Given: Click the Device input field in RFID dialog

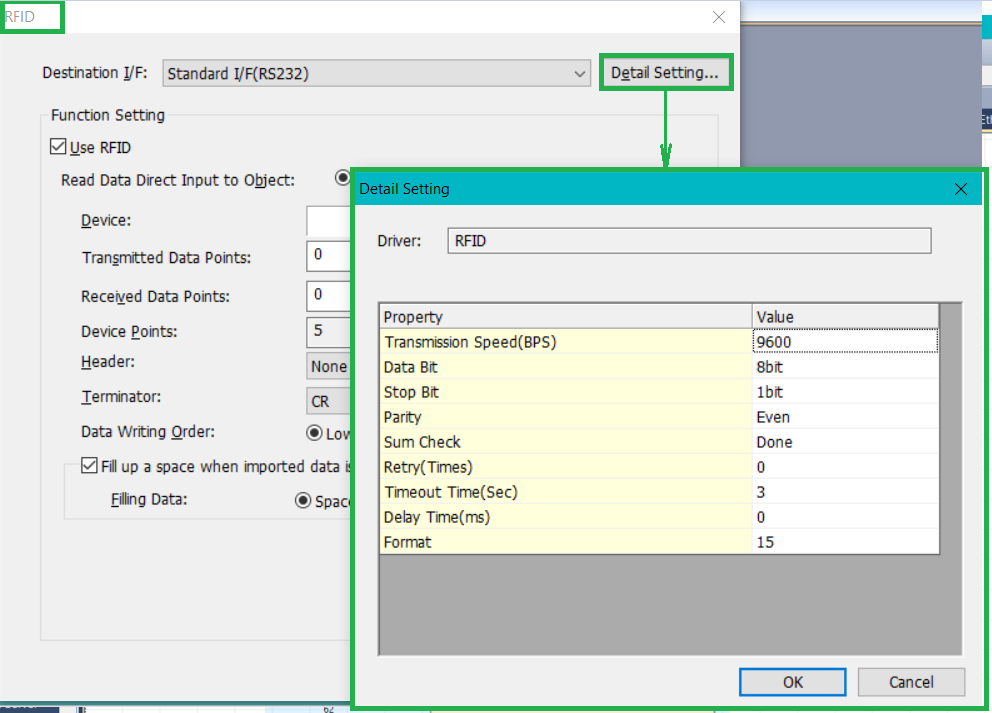Looking at the screenshot, I should tap(328, 221).
